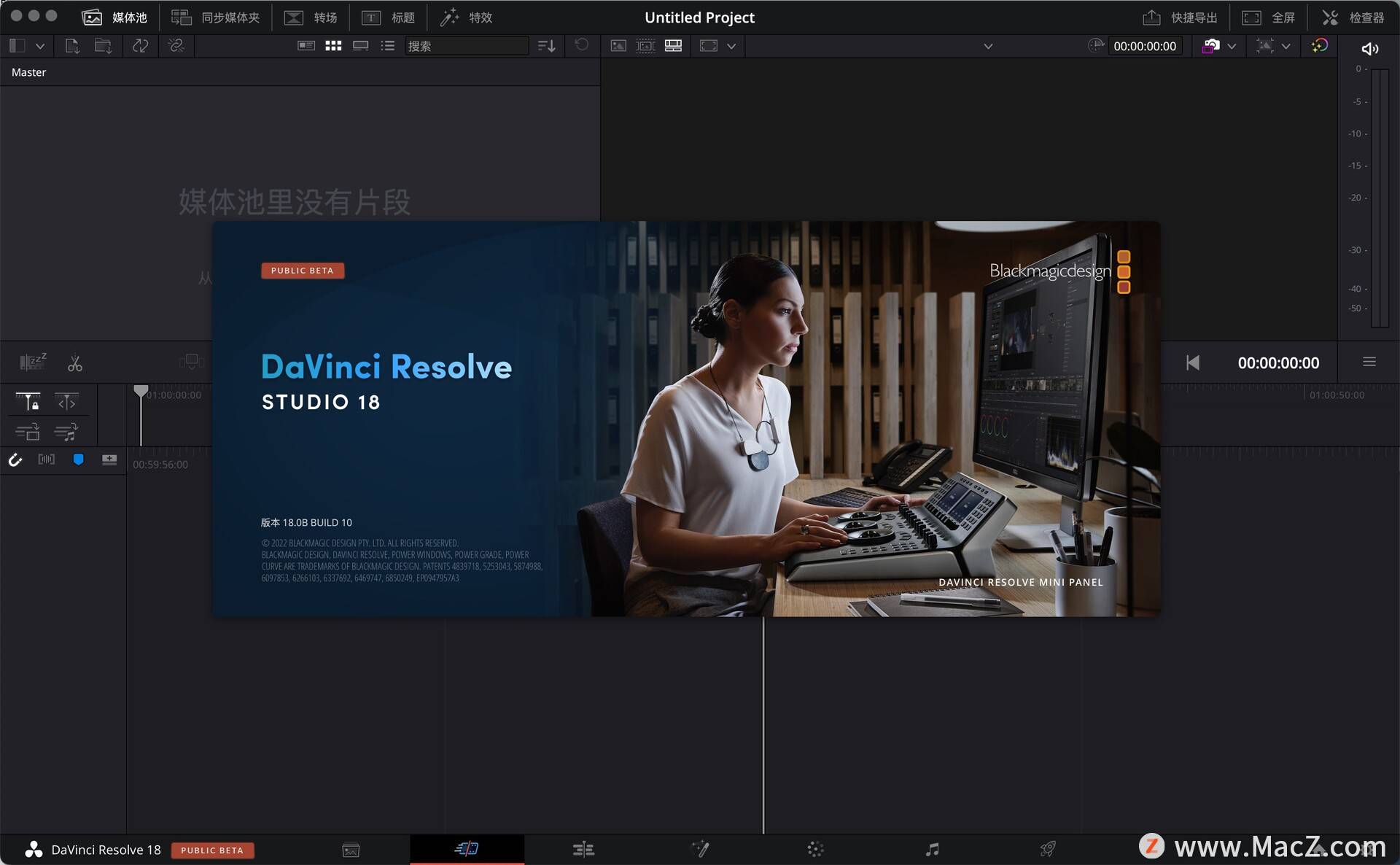Screen dimensions: 1400x865
Task: Click the viewer aspect resolution icon
Action: click(708, 45)
